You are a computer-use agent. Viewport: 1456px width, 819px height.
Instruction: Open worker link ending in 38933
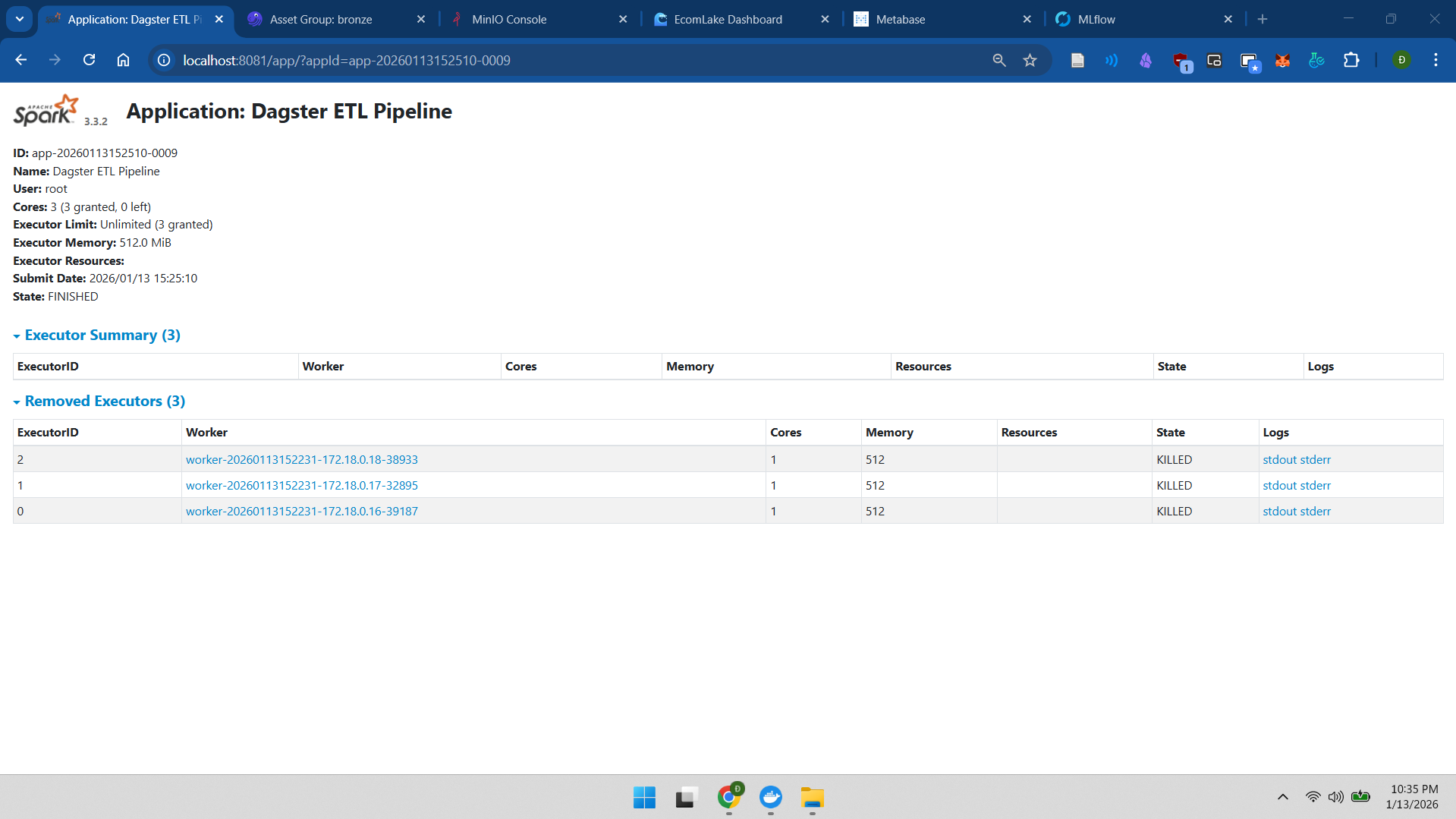coord(302,459)
